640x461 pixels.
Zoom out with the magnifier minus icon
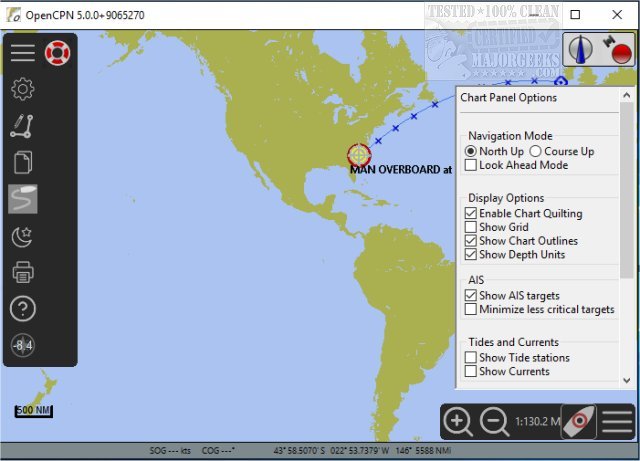point(494,421)
